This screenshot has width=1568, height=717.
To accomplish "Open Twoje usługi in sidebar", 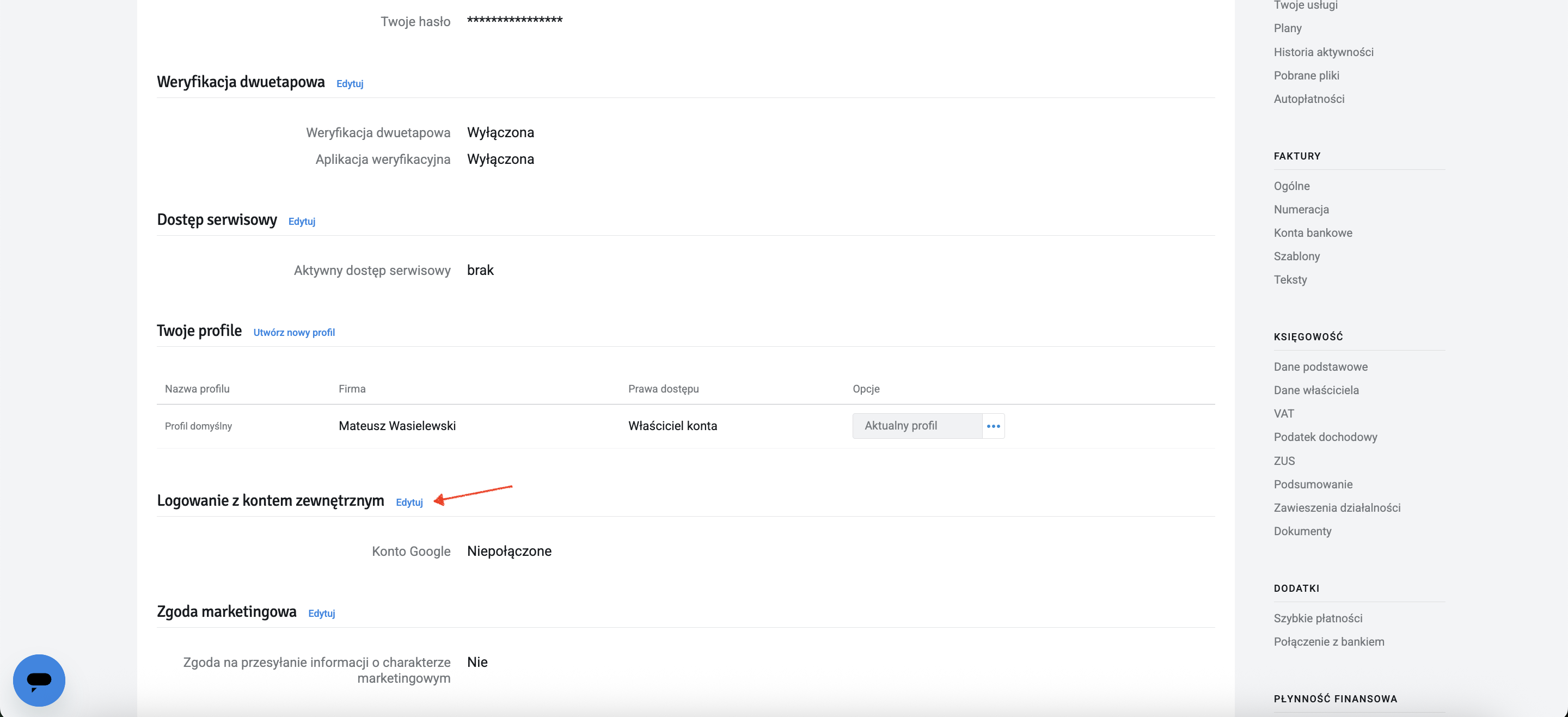I will (x=1306, y=5).
